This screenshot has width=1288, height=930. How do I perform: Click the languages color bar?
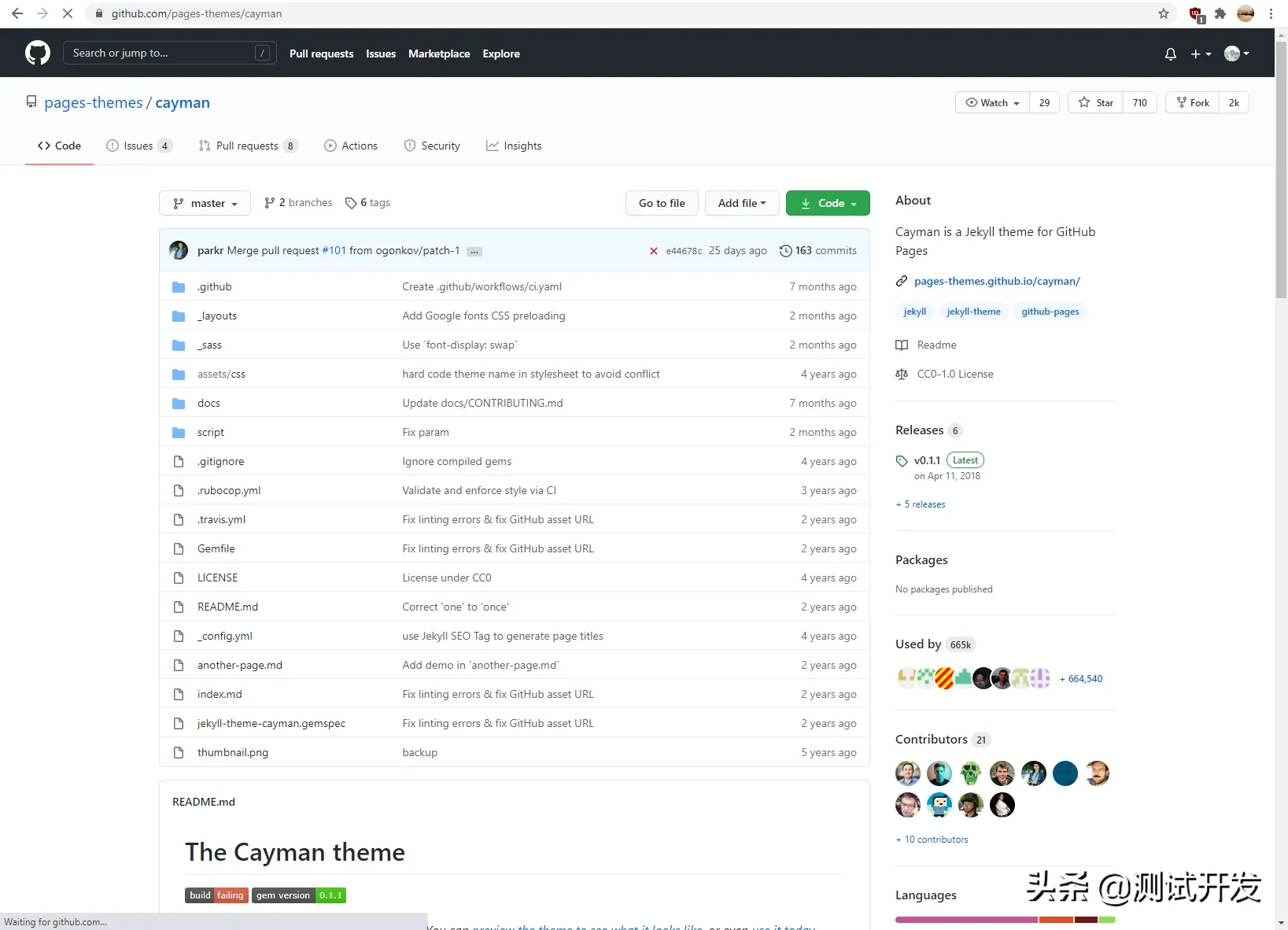[1006, 920]
